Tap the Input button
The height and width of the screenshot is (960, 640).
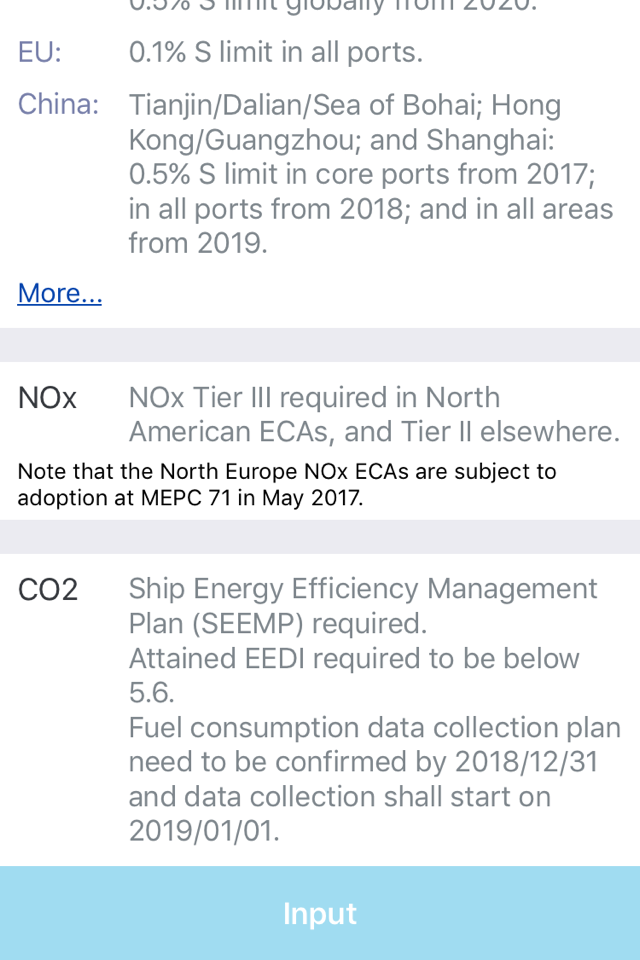tap(320, 913)
